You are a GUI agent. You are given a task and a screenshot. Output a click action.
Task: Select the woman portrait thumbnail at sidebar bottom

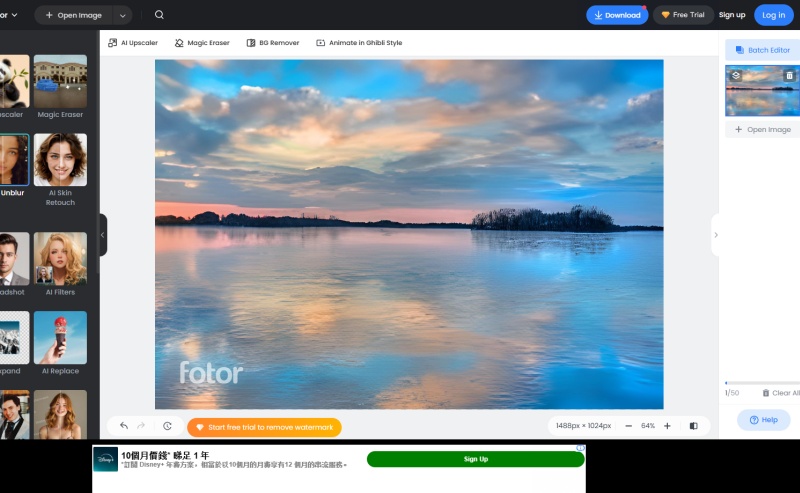60,414
